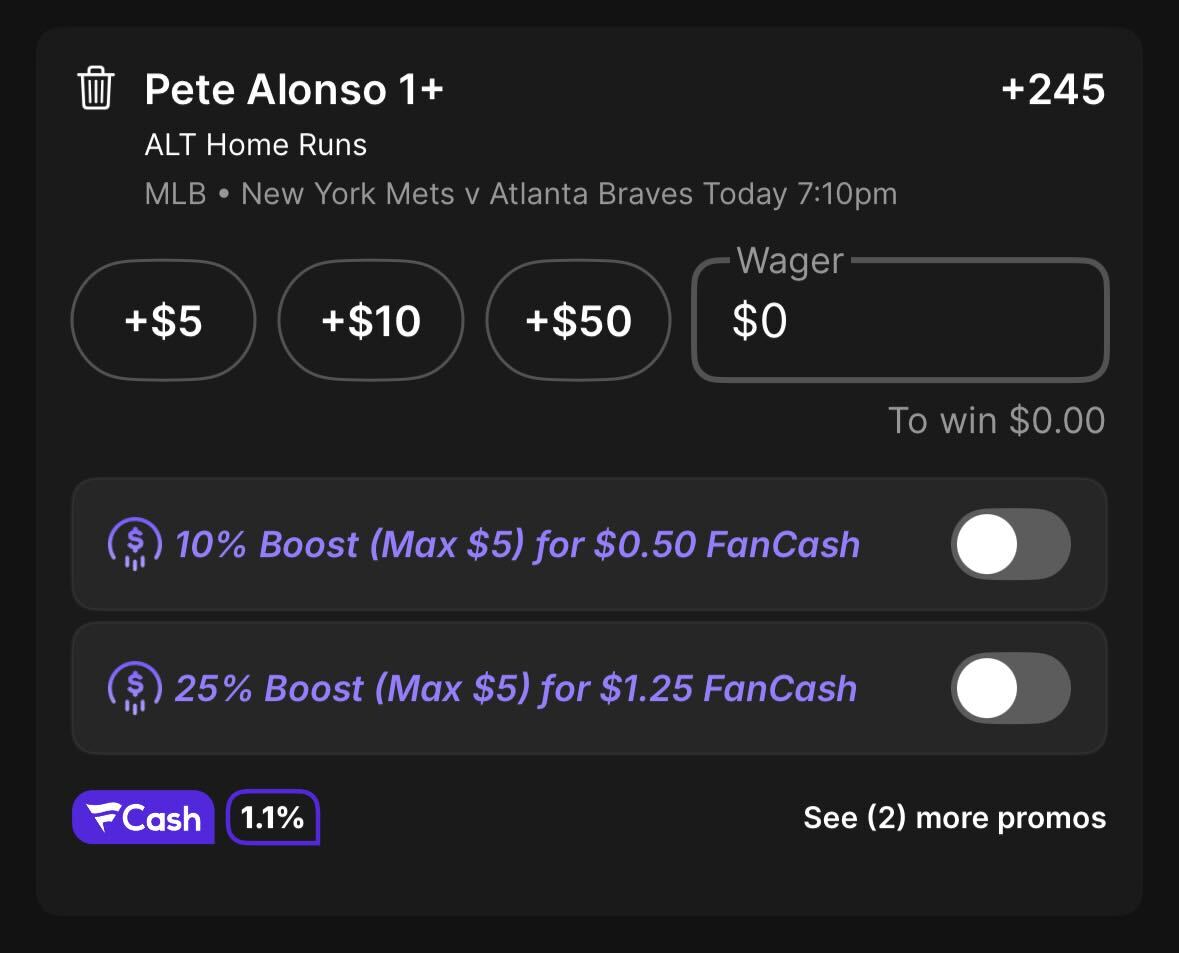Click the FanCash icon beside 10% Boost

(135, 544)
